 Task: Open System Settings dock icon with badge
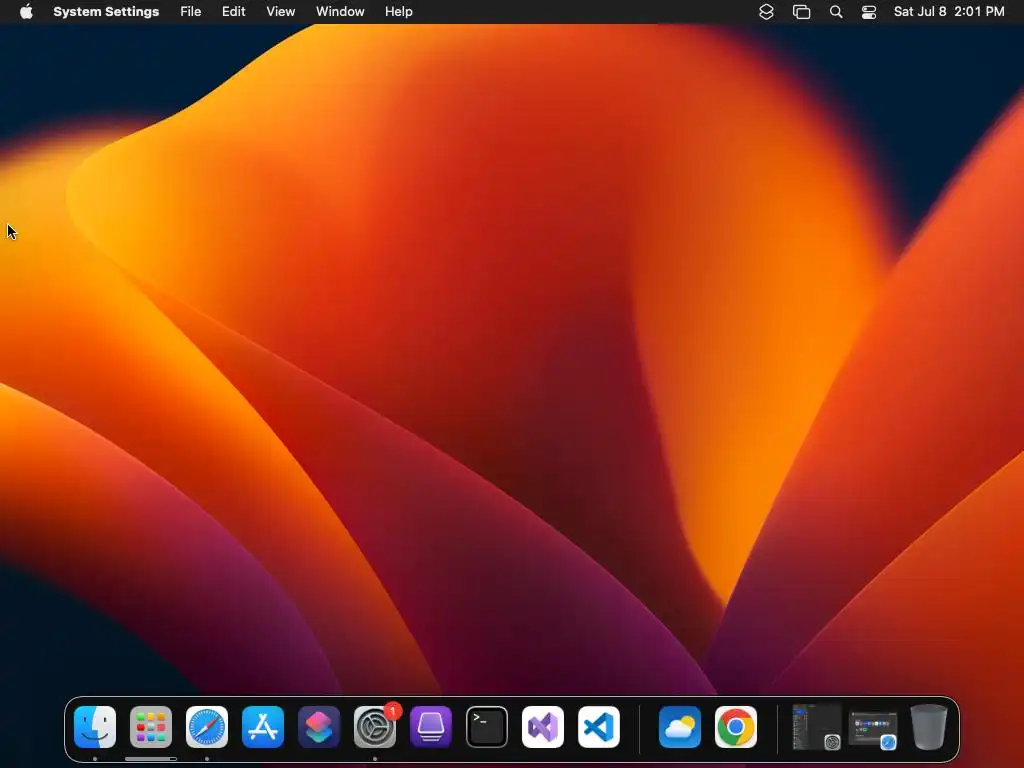[x=375, y=727]
